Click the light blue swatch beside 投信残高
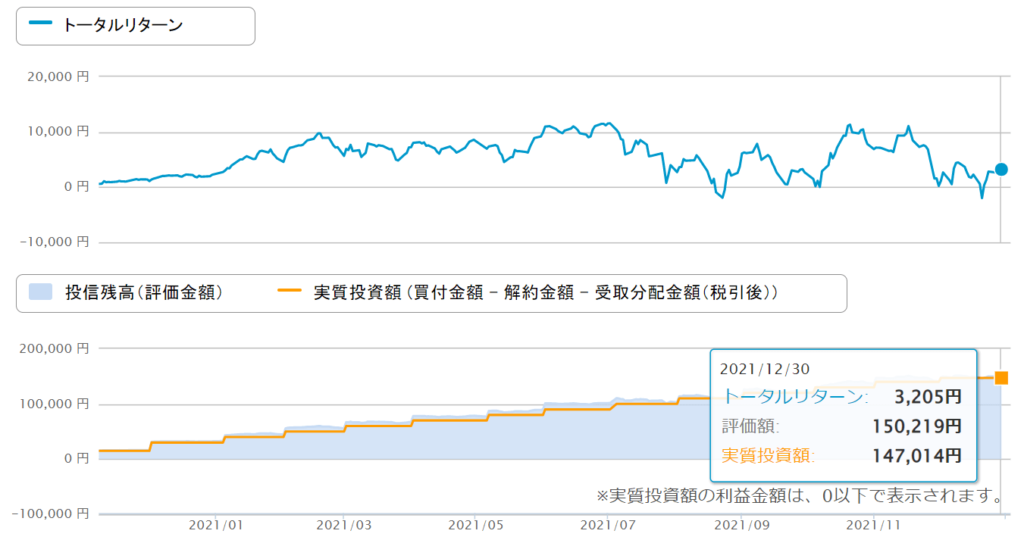 point(40,291)
